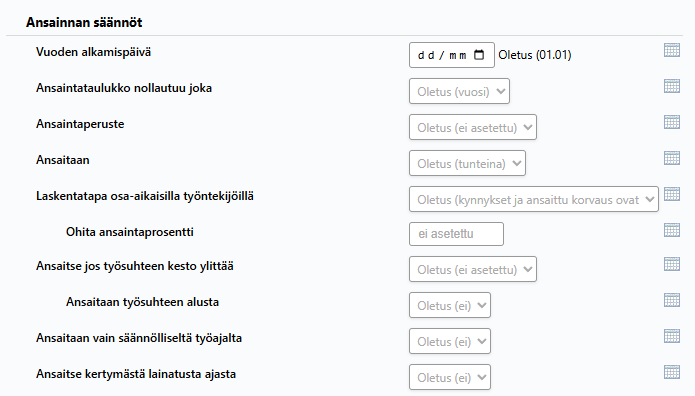Click calendar icon for Ansaitaan vain säännölliseltä työajalta

click(x=672, y=336)
